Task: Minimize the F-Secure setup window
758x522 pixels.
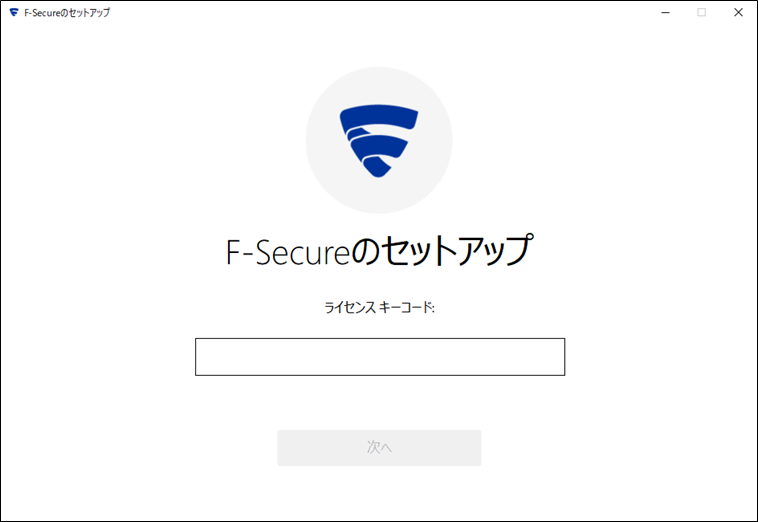Action: [666, 13]
